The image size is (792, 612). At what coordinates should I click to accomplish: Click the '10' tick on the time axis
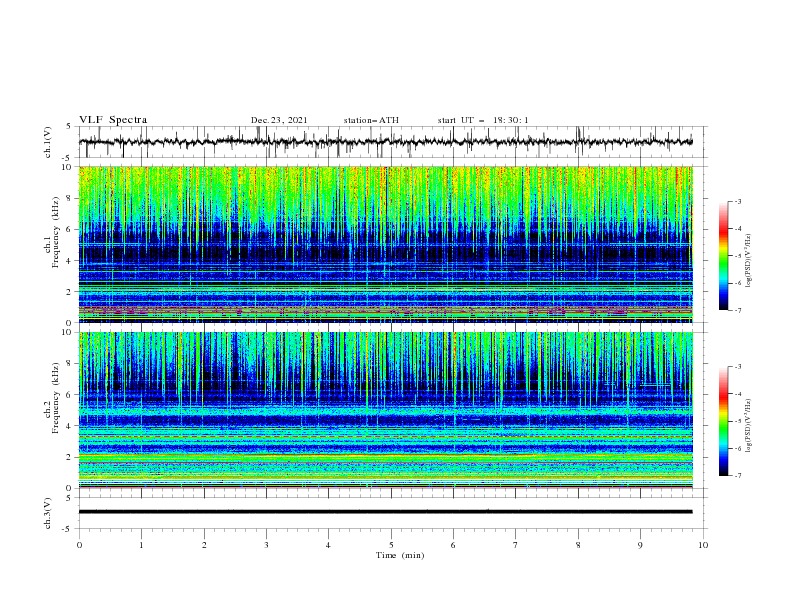point(703,545)
